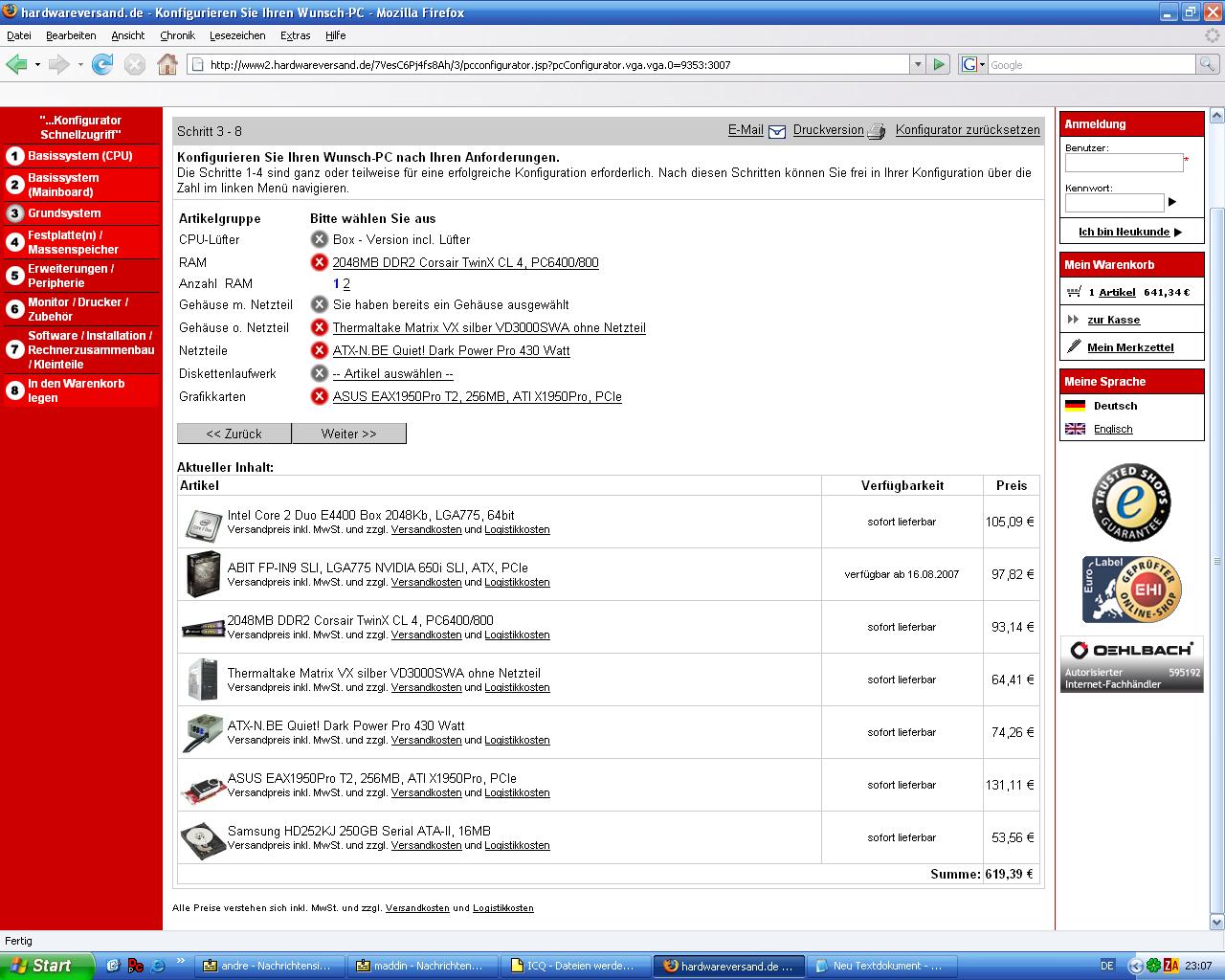
Task: Open the Chronik menu
Action: (x=177, y=35)
